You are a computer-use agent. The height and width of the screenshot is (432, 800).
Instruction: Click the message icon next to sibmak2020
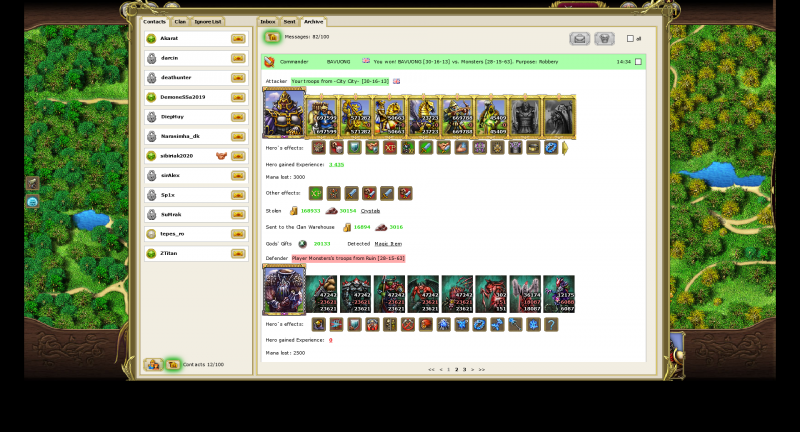(238, 156)
